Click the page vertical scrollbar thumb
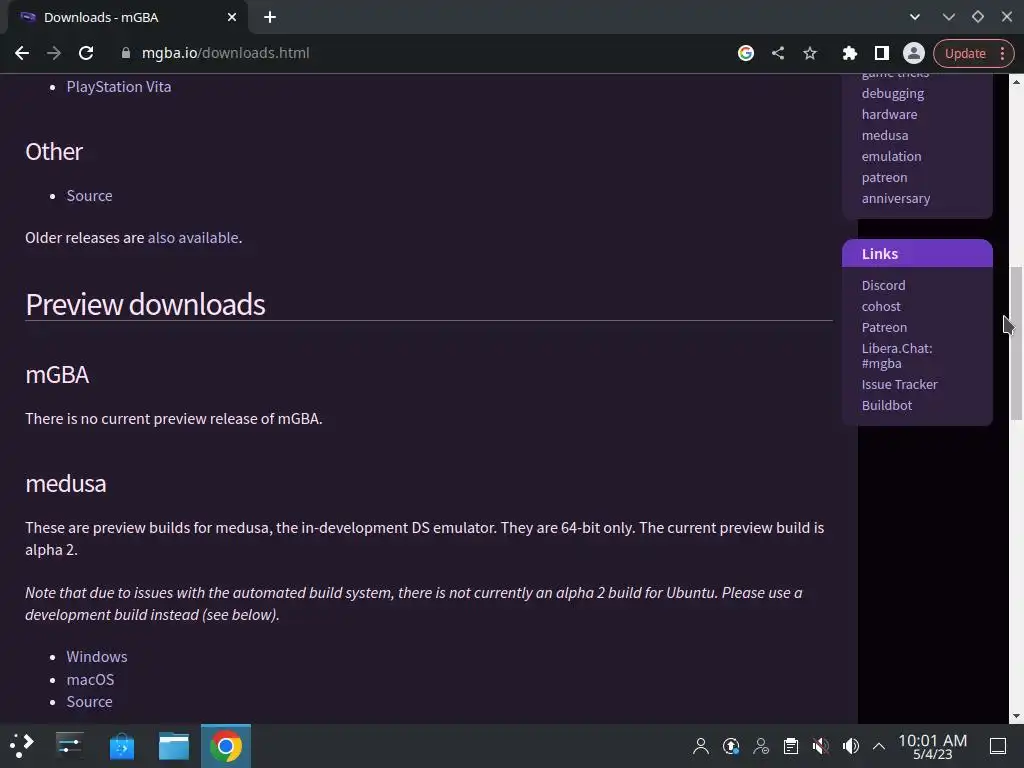This screenshot has height=768, width=1024. (1016, 344)
